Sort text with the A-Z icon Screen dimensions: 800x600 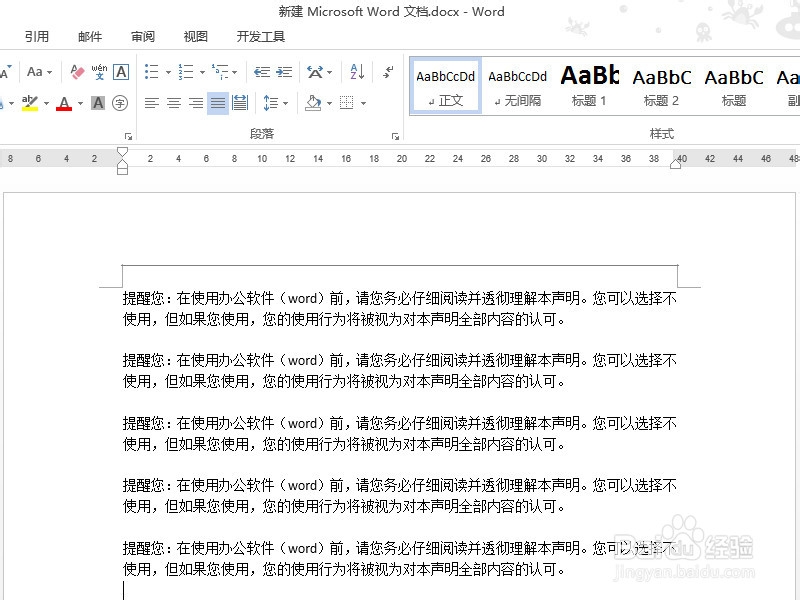357,72
